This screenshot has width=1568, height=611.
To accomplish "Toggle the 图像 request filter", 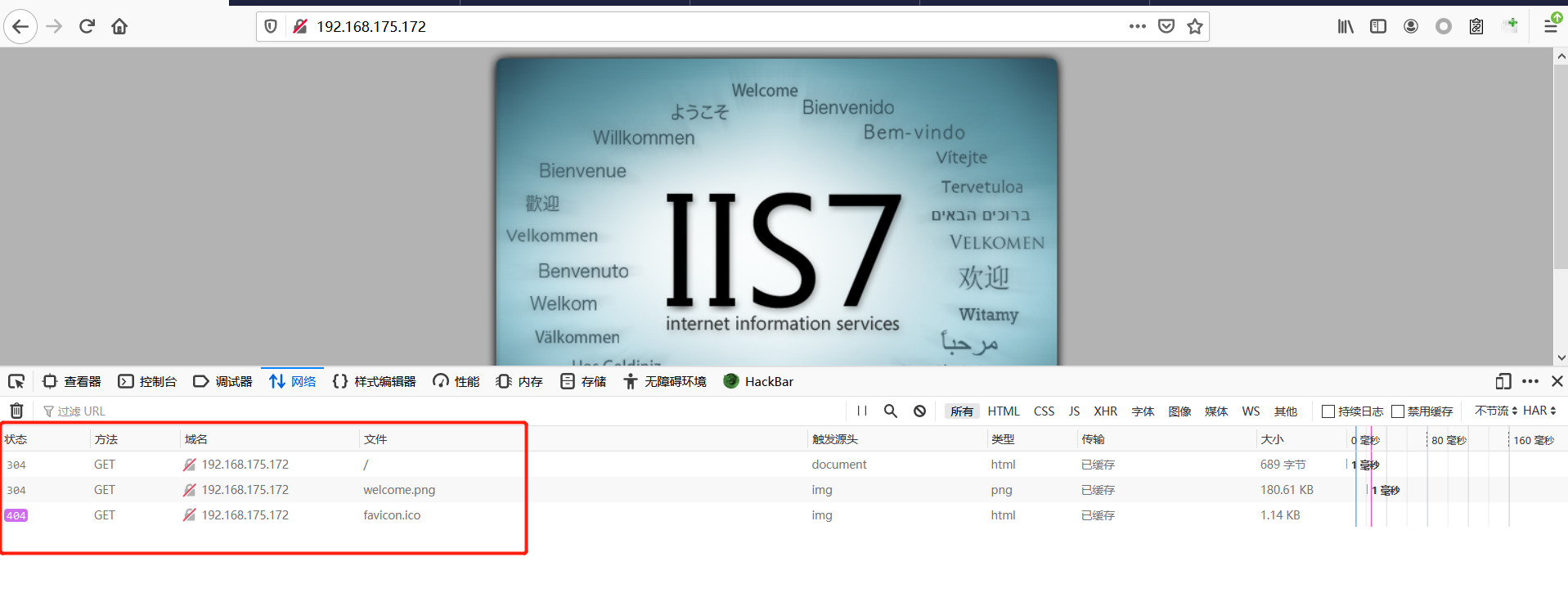I will (x=1179, y=411).
